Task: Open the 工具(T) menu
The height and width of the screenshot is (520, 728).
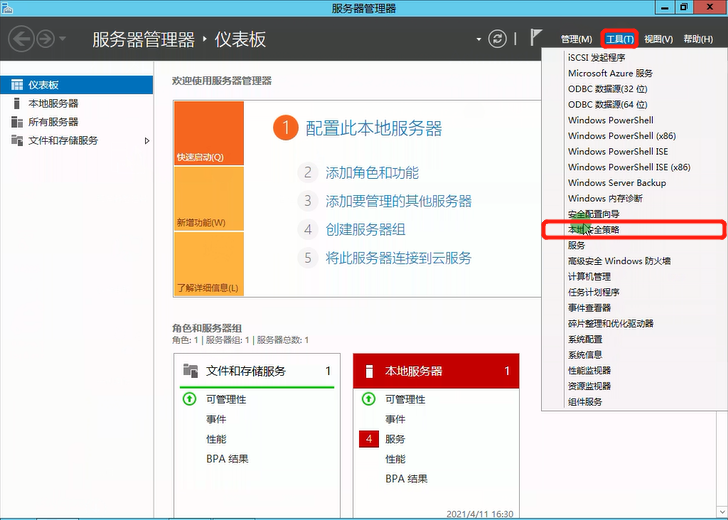Action: coord(620,39)
